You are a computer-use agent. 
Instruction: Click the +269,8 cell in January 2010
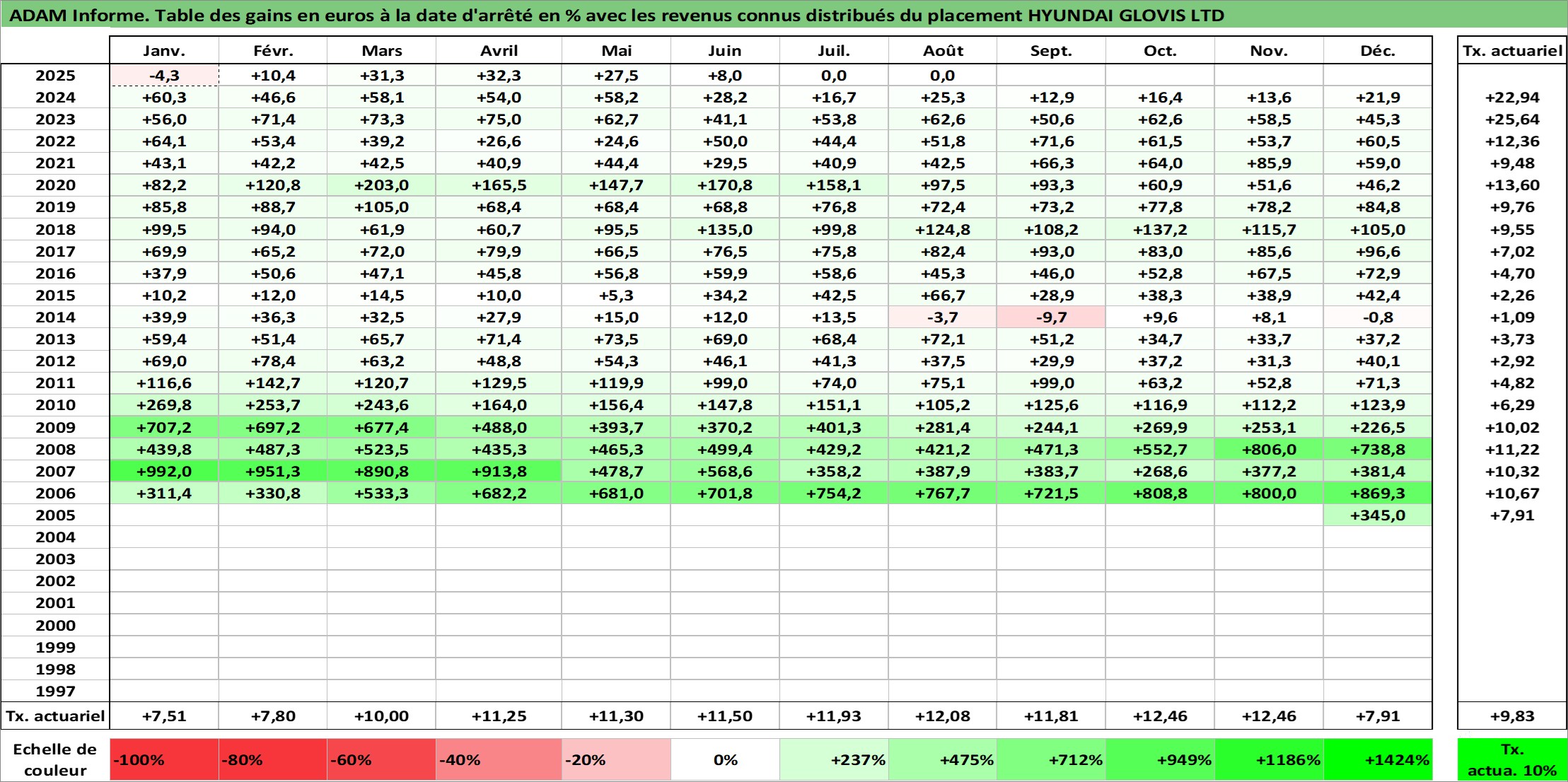(164, 405)
